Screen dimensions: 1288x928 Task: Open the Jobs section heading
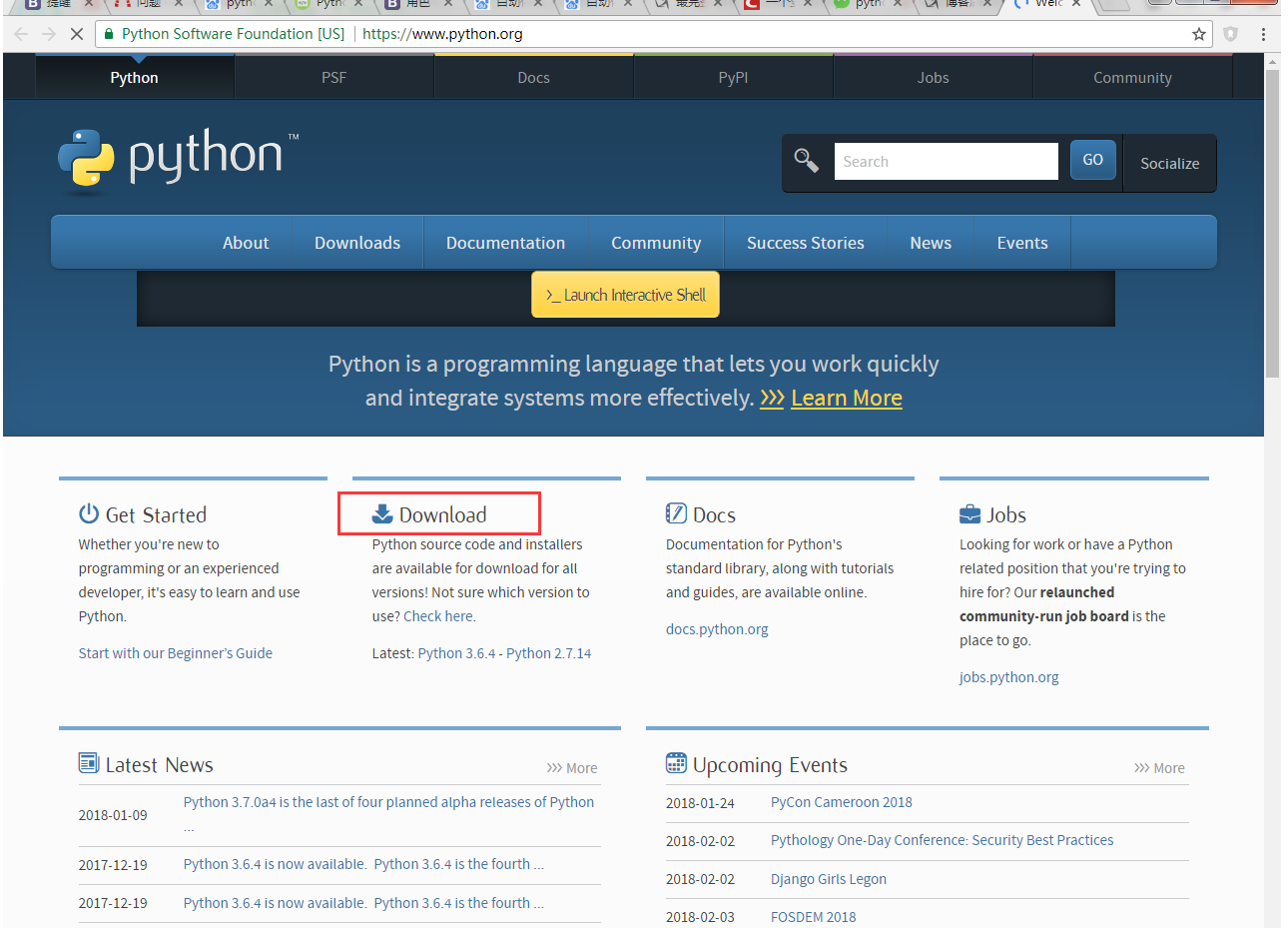1006,514
